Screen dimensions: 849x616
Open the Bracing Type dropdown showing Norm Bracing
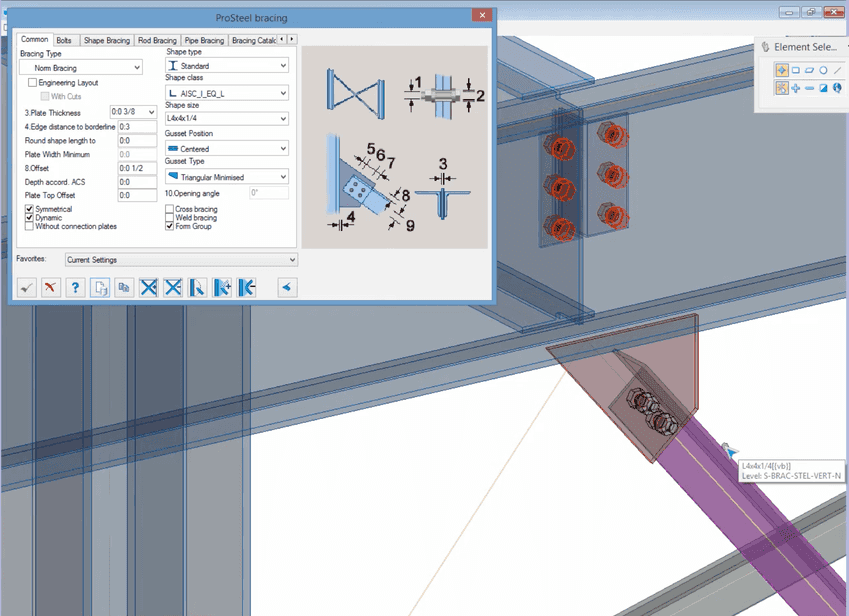click(x=80, y=66)
